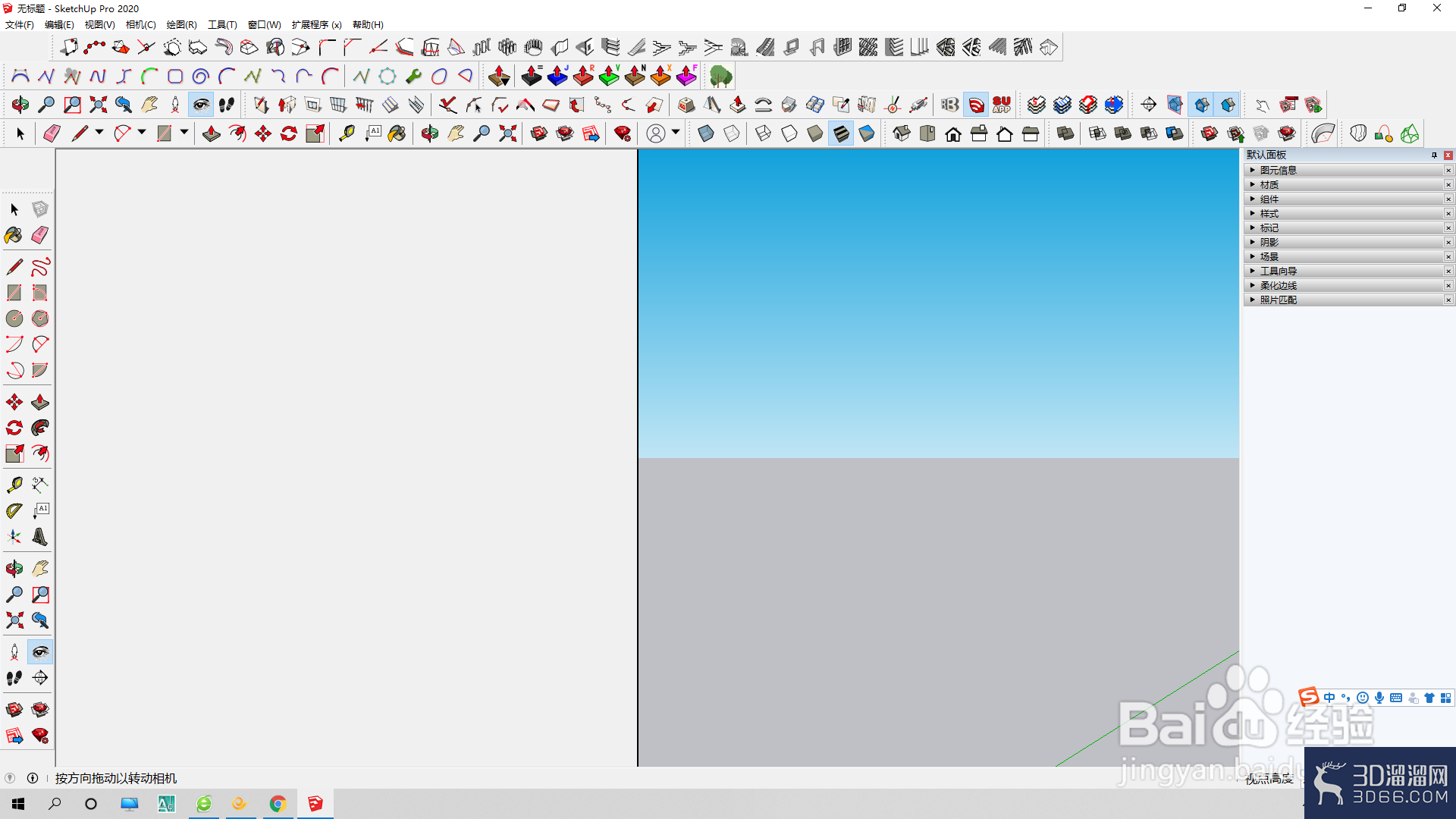Open the Line tool dropdown arrow
The height and width of the screenshot is (819, 1456).
click(x=99, y=133)
